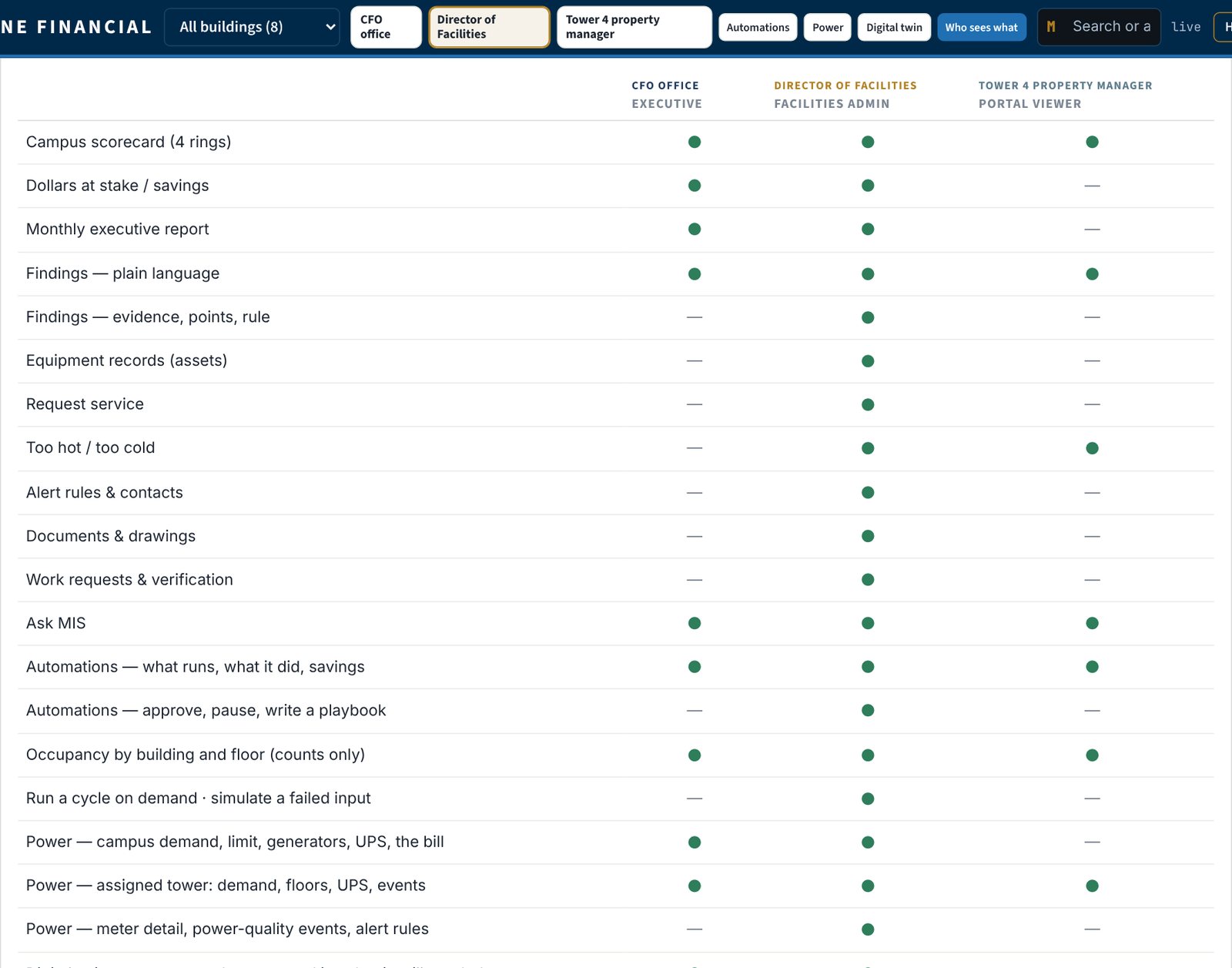Open the All buildings (8) dropdown
Screen dimensions: 1232x968
(252, 27)
